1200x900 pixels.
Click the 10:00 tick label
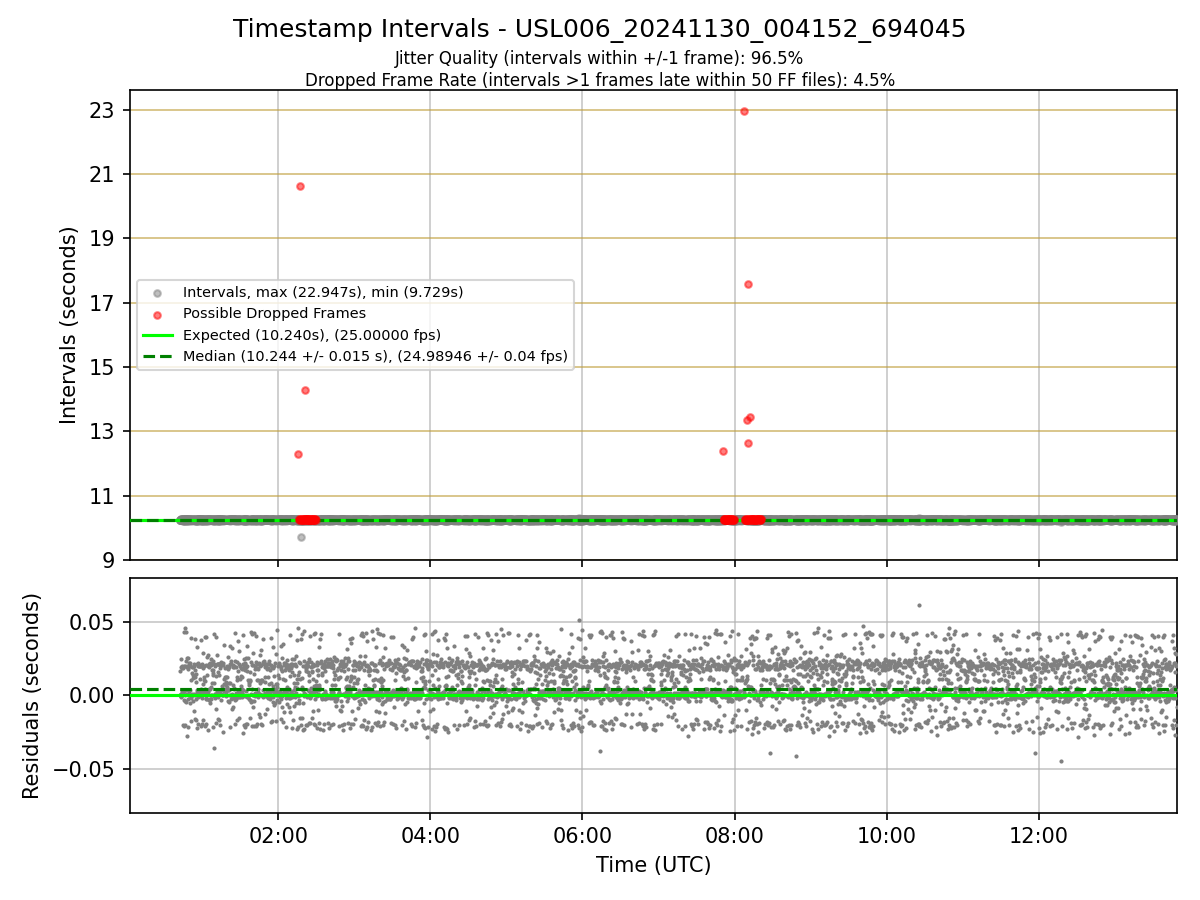[887, 835]
